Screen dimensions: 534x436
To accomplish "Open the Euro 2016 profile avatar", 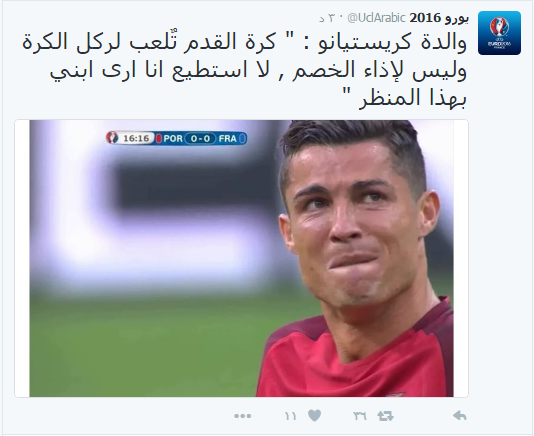I will click(x=499, y=33).
